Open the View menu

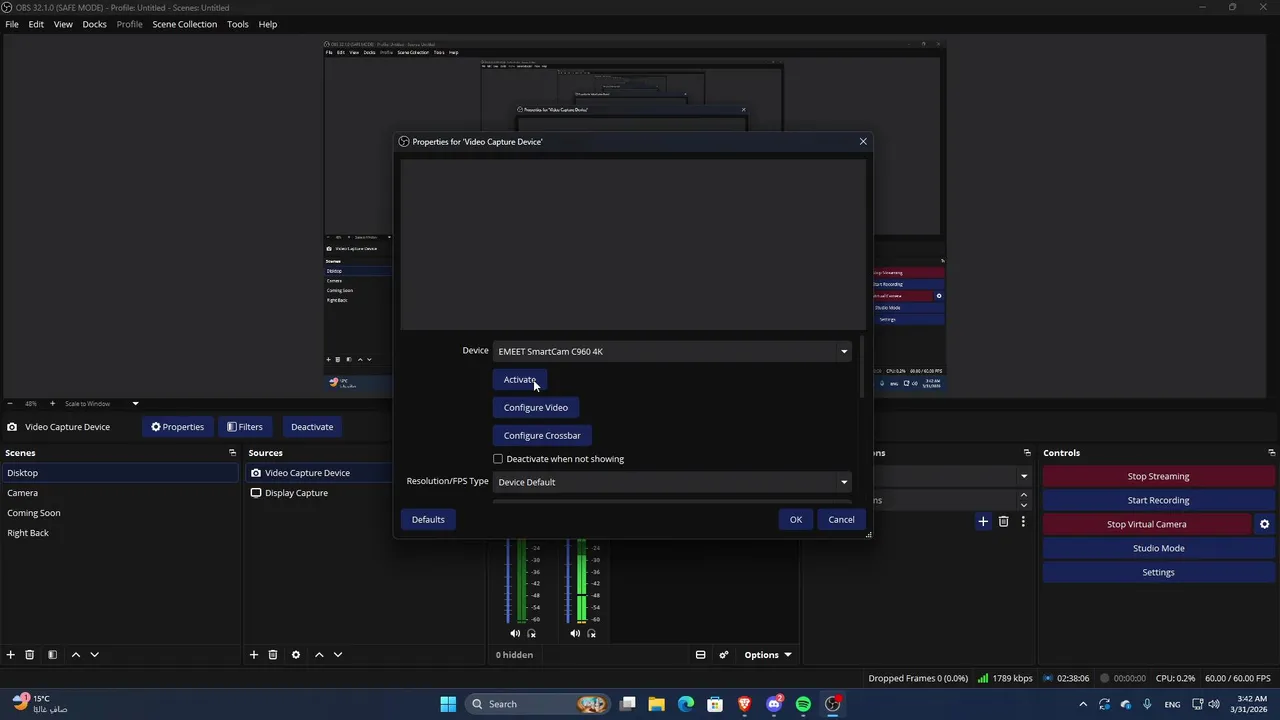(63, 24)
